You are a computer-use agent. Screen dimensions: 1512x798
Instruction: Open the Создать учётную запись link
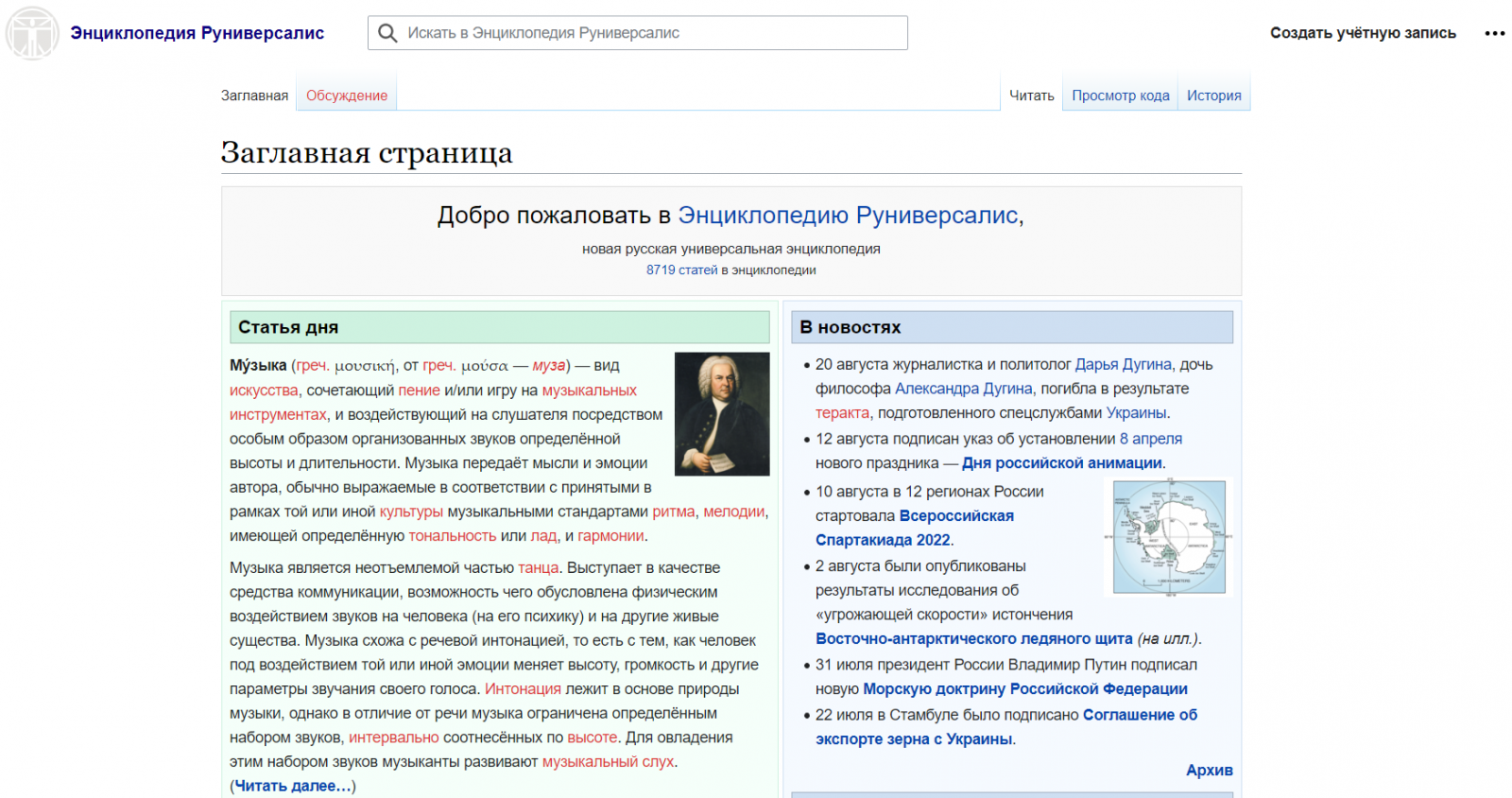1363,33
